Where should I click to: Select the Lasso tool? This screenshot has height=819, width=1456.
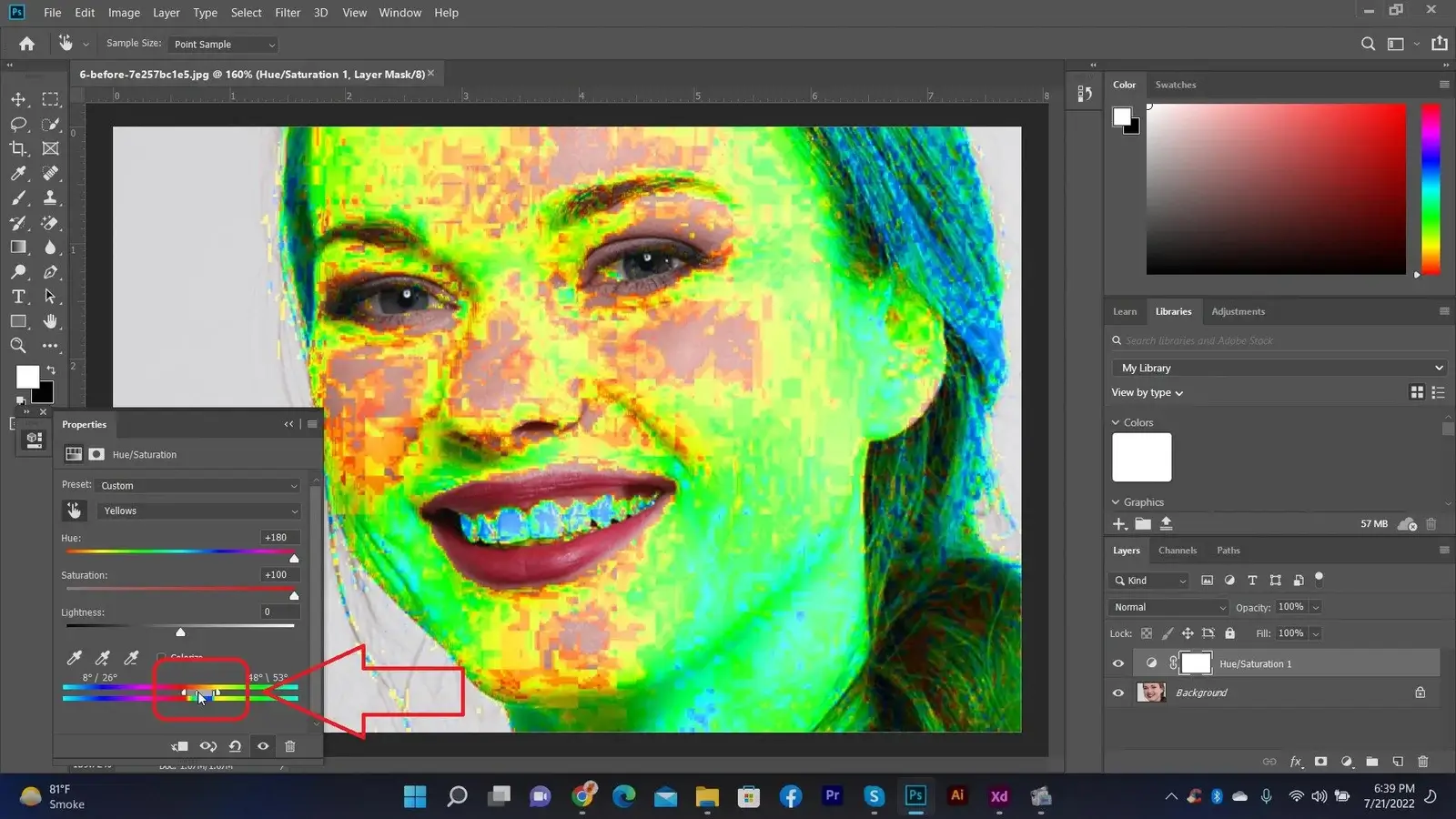click(x=18, y=124)
